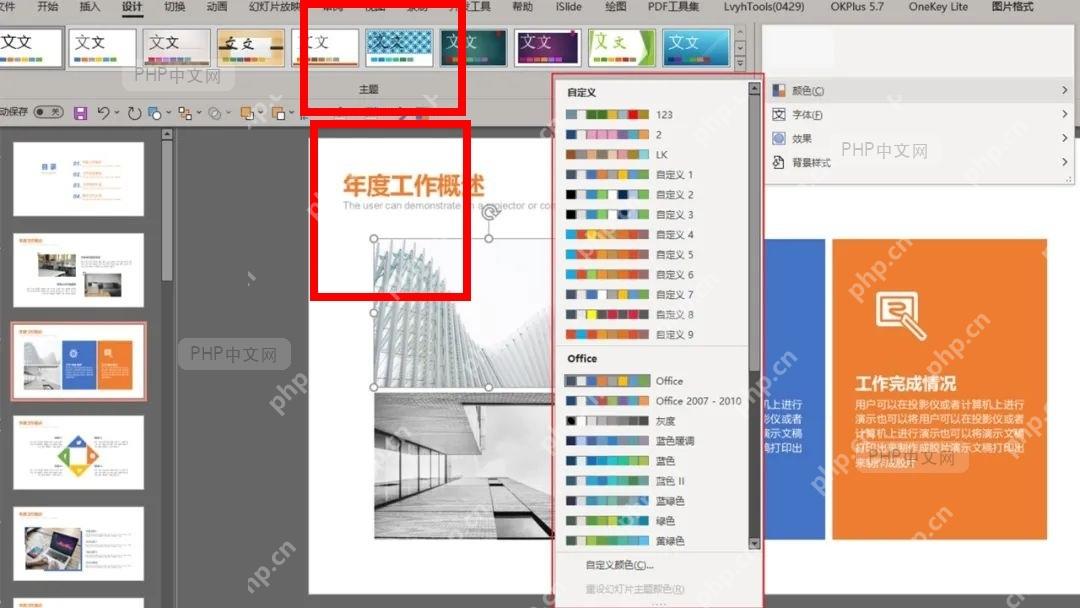Undo the last action
Viewport: 1080px width, 608px height.
click(103, 112)
